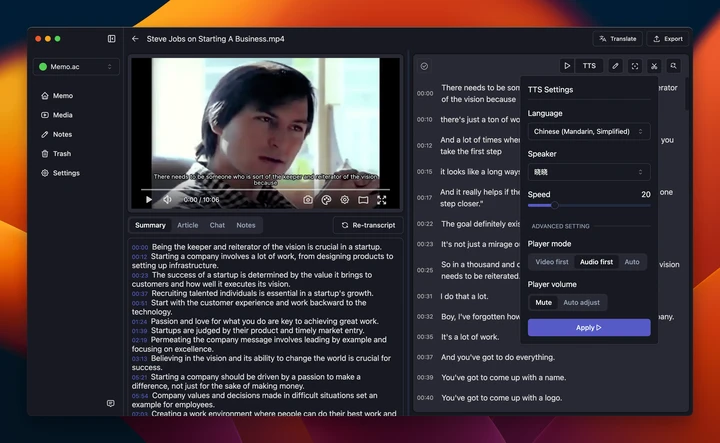
Task: Select Video first player mode
Action: pos(552,262)
